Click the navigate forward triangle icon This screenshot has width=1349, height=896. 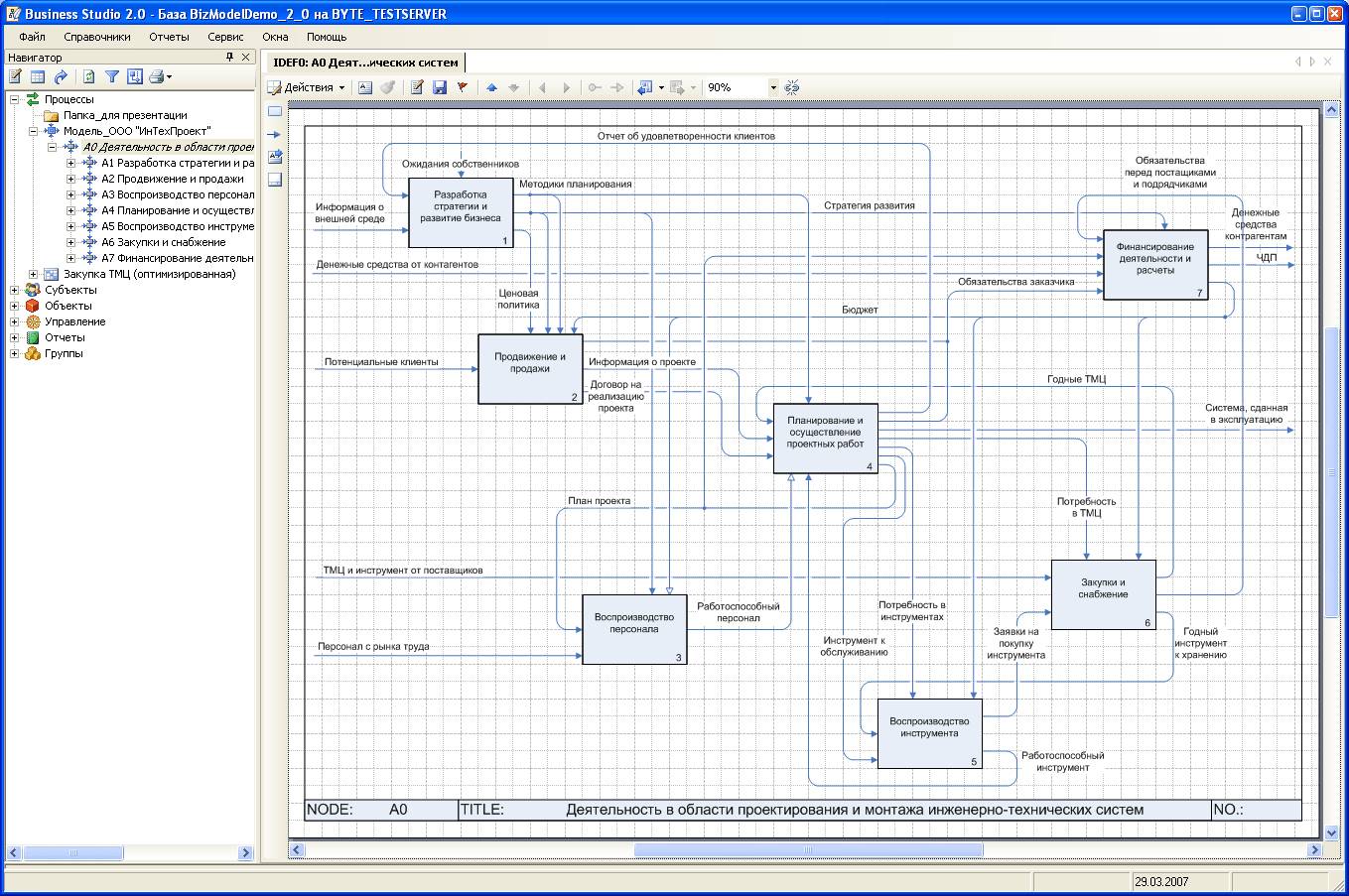coord(567,87)
